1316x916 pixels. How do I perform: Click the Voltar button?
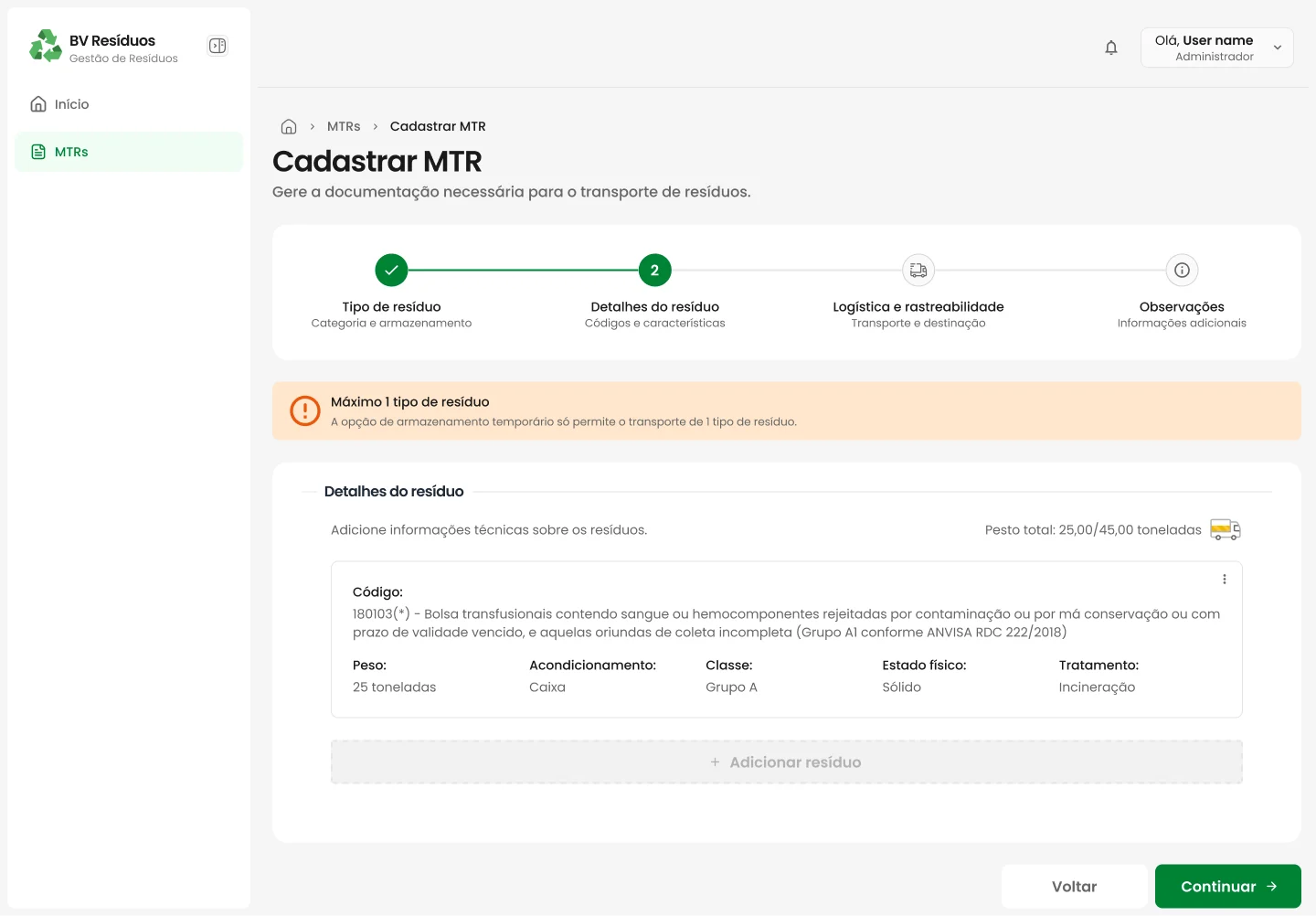coord(1075,887)
